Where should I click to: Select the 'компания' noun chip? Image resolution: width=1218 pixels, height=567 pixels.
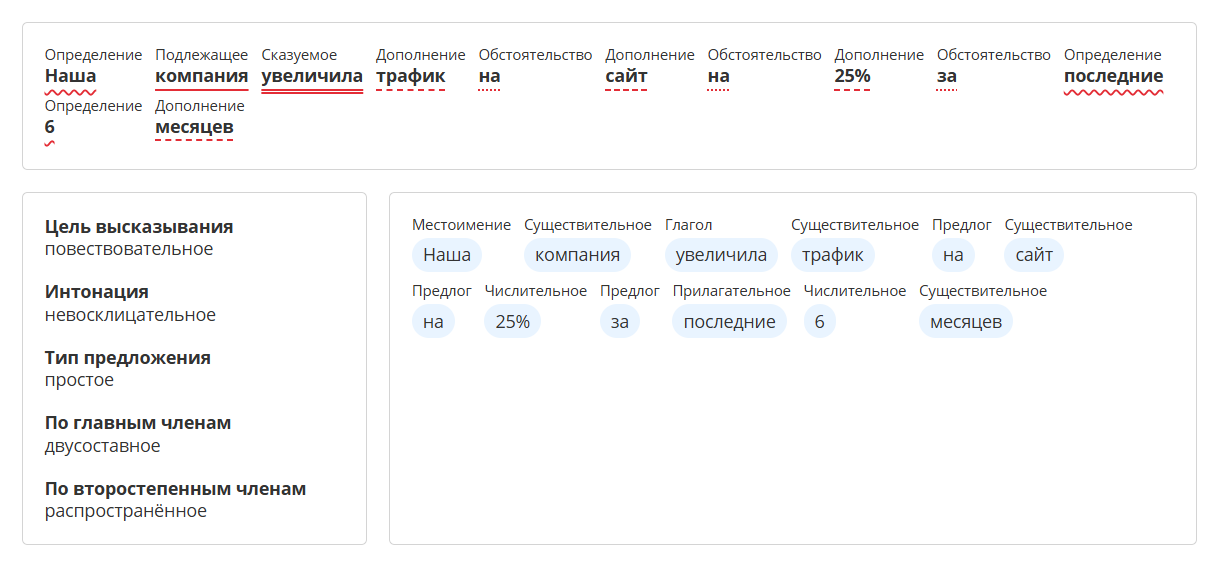tap(577, 255)
